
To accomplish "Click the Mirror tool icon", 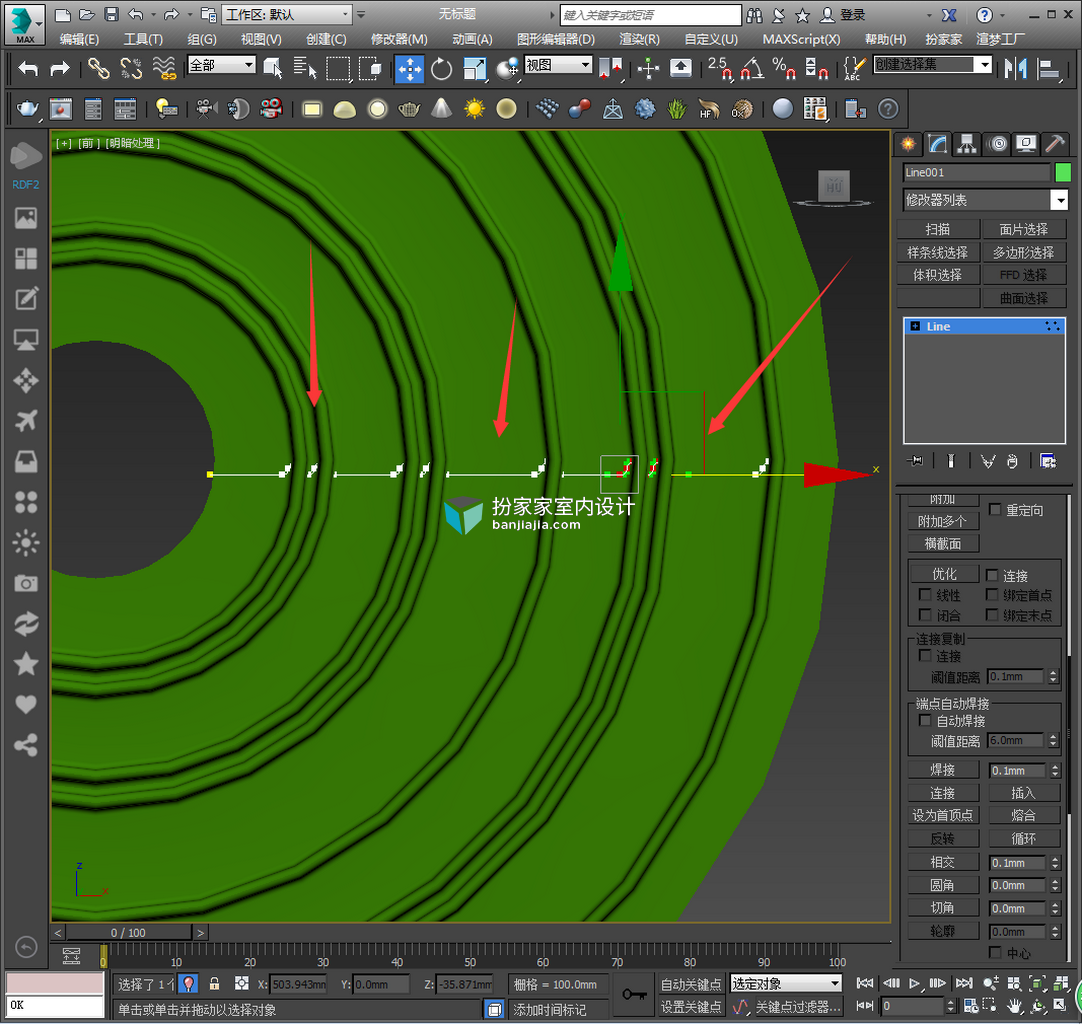I will [x=1015, y=68].
